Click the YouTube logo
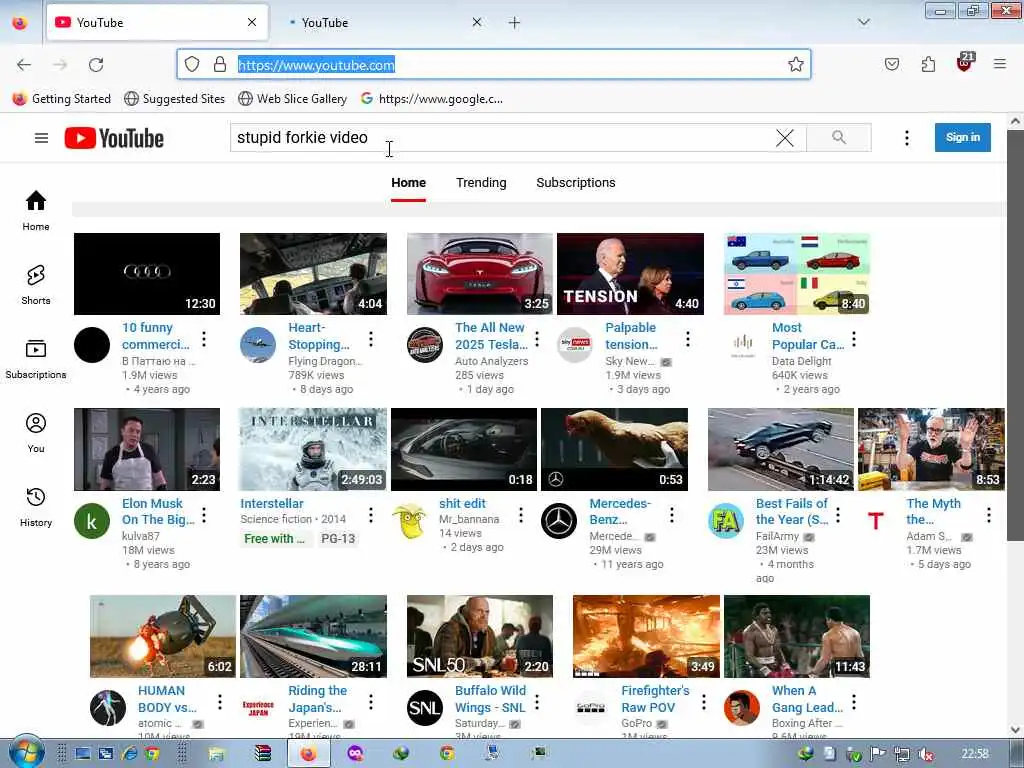 pyautogui.click(x=114, y=138)
